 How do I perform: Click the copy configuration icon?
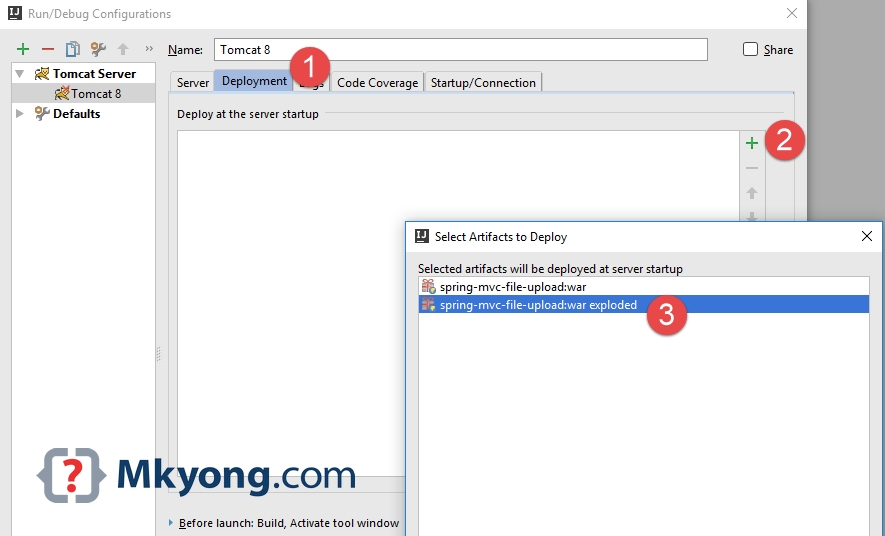[72, 49]
